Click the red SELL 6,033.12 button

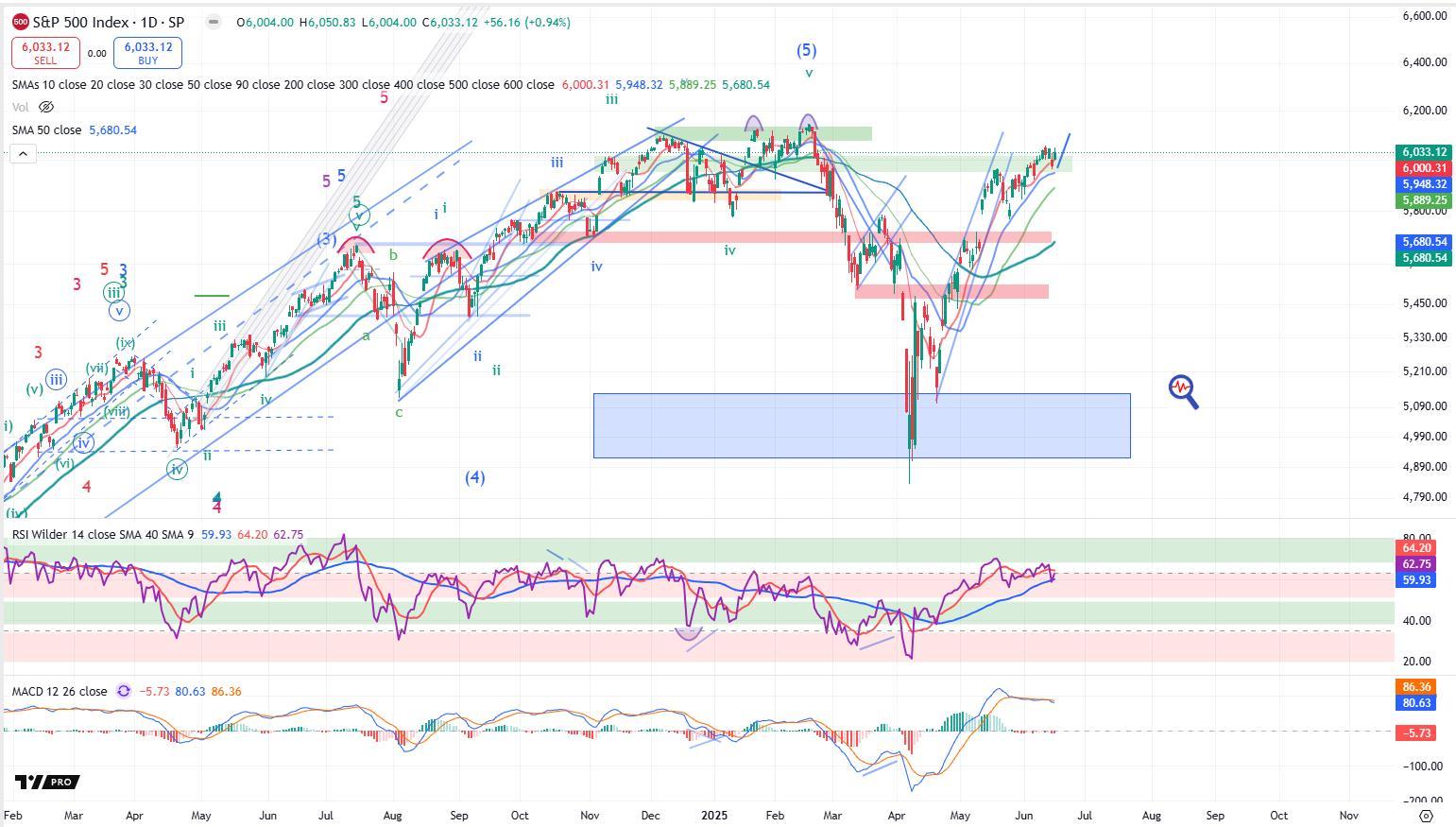pyautogui.click(x=45, y=53)
